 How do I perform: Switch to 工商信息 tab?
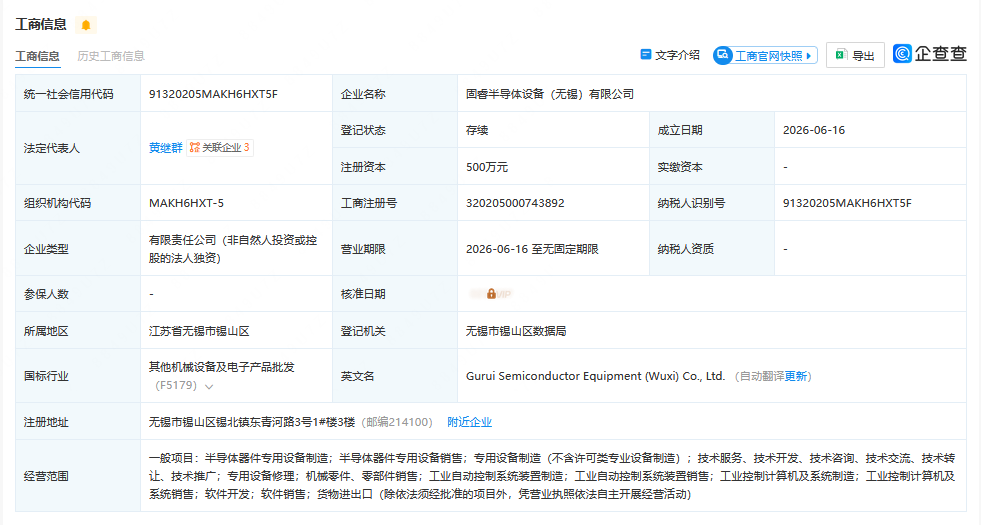38,56
